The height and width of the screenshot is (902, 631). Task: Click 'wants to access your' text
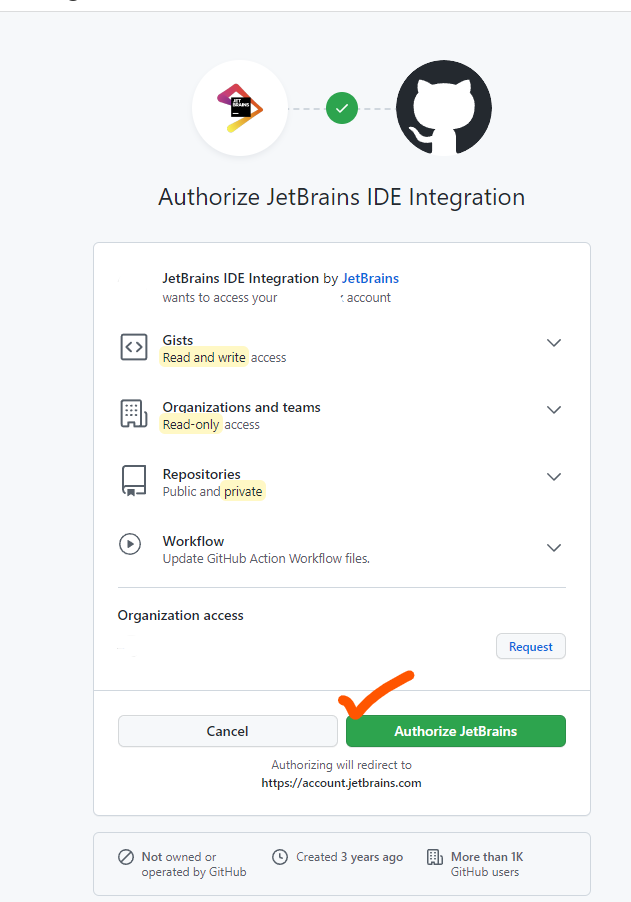tap(220, 298)
